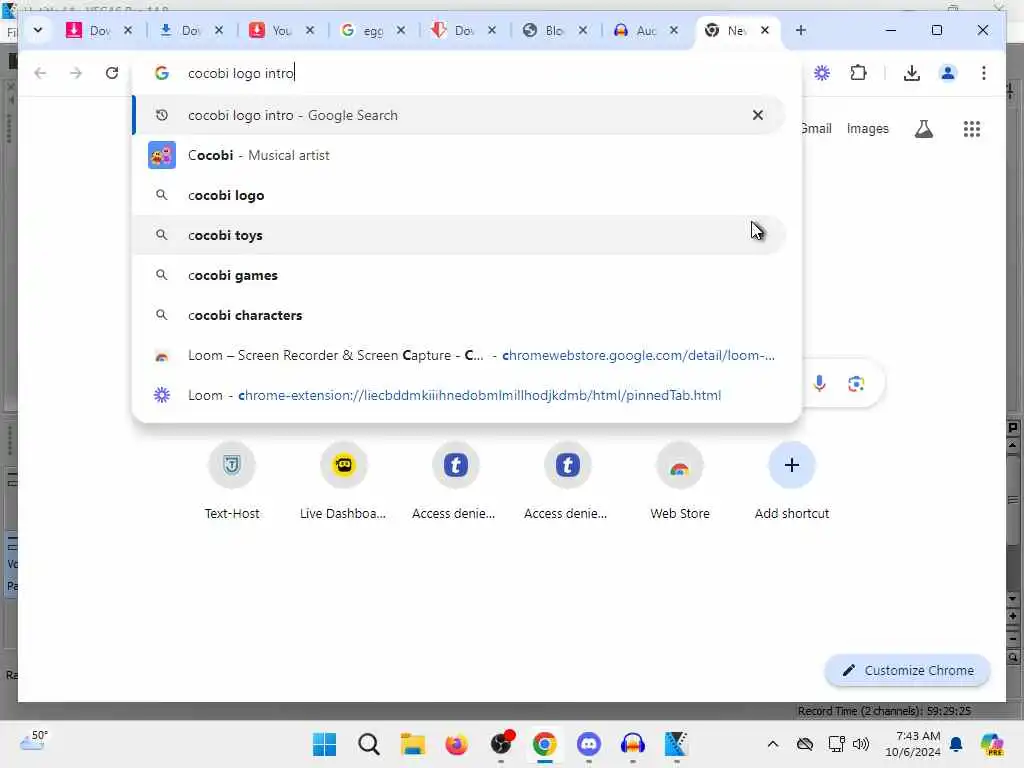Open Firefox from taskbar

click(456, 744)
